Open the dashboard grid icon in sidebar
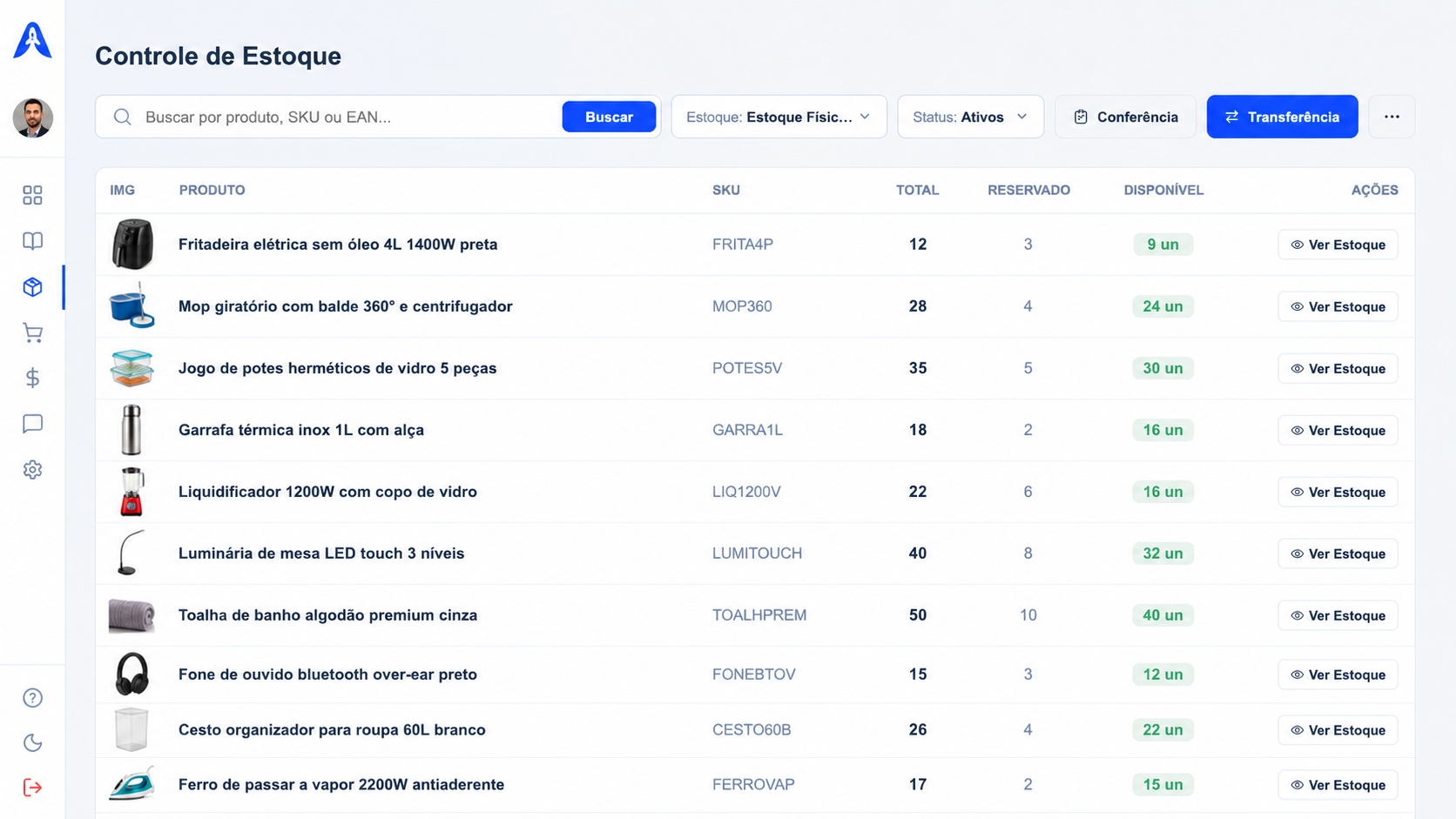 coord(32,195)
